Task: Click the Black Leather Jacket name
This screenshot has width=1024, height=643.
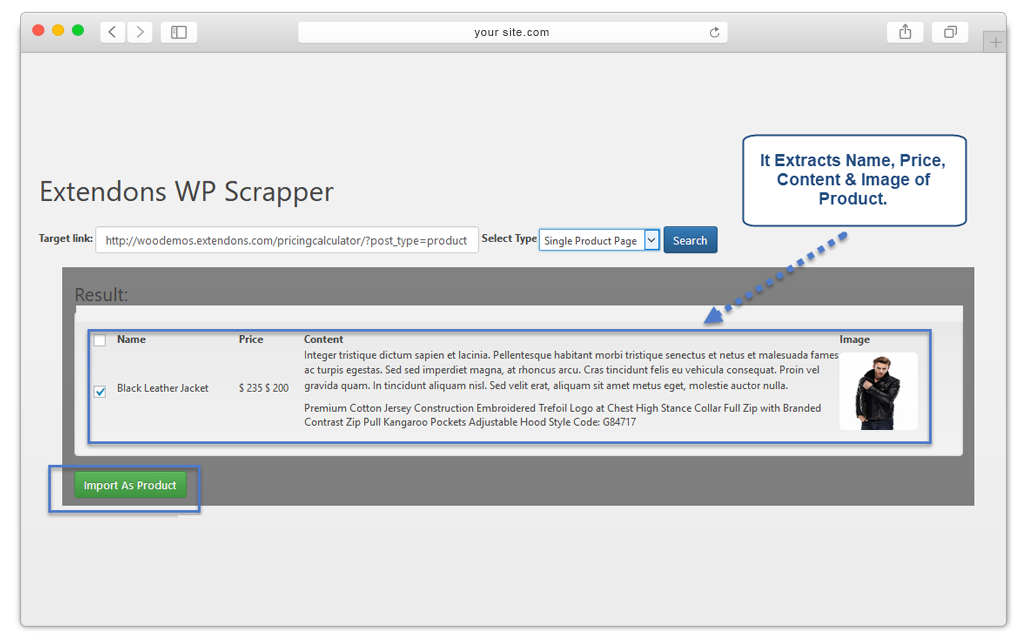Action: [163, 388]
